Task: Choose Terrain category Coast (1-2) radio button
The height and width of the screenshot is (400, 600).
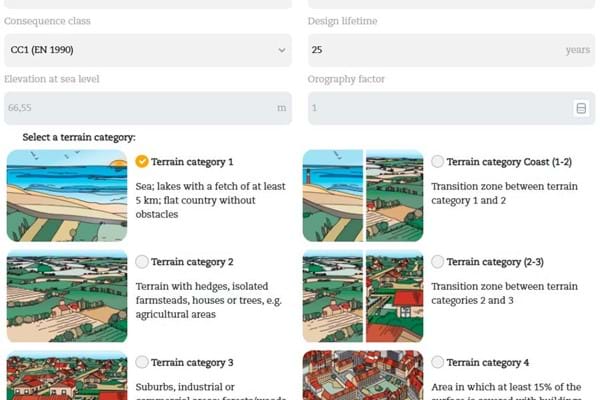Action: 437,162
